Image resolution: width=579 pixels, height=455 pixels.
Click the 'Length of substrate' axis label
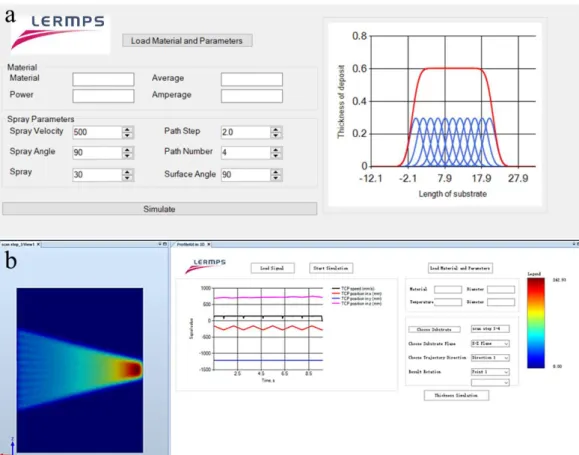453,194
